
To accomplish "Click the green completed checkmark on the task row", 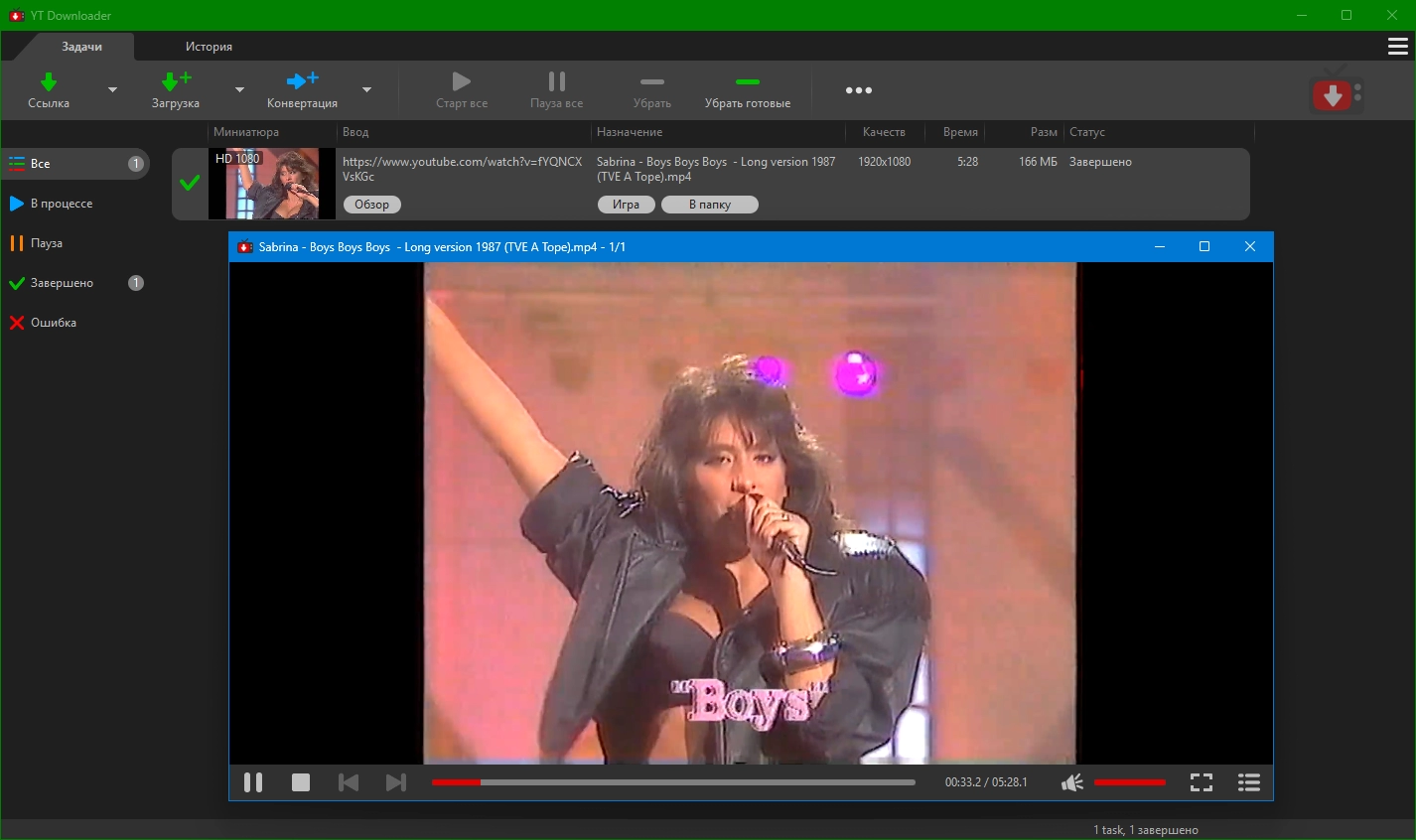I will tap(190, 183).
